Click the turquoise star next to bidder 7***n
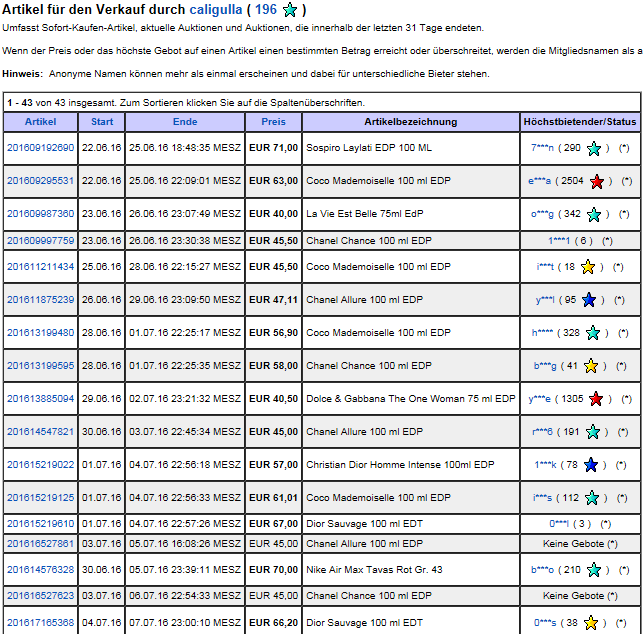 tap(594, 148)
